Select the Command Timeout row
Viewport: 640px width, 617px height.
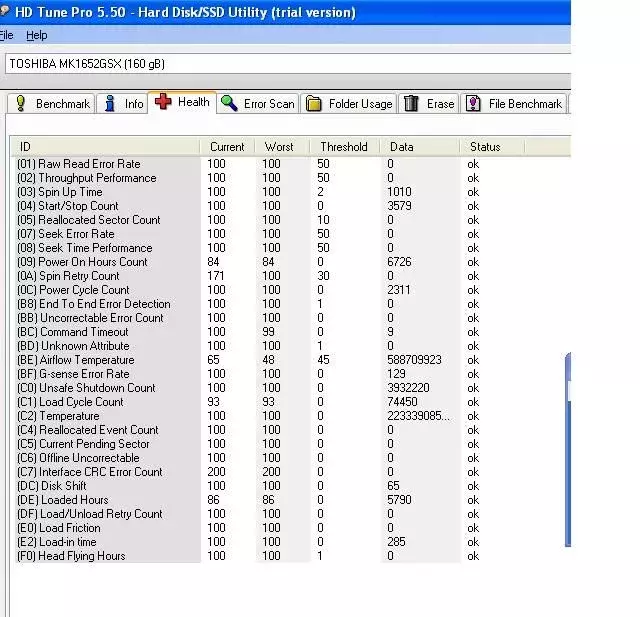coord(249,332)
